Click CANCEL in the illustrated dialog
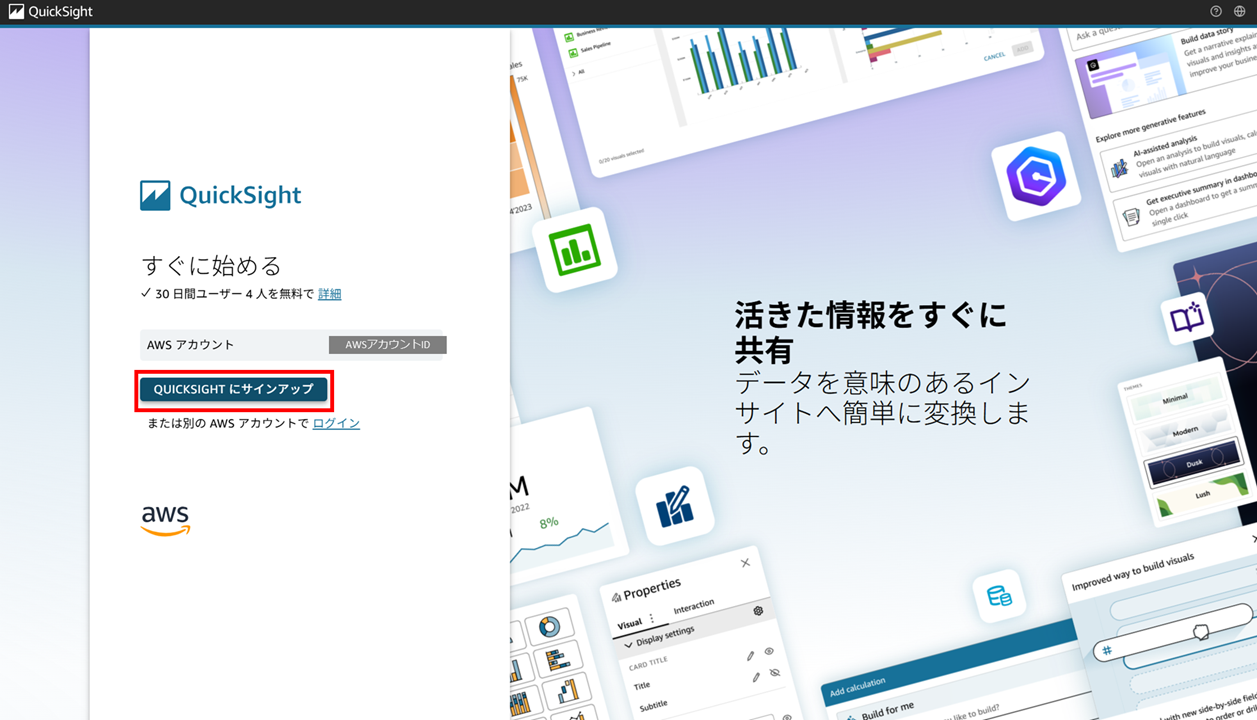This screenshot has width=1257, height=720. (994, 56)
